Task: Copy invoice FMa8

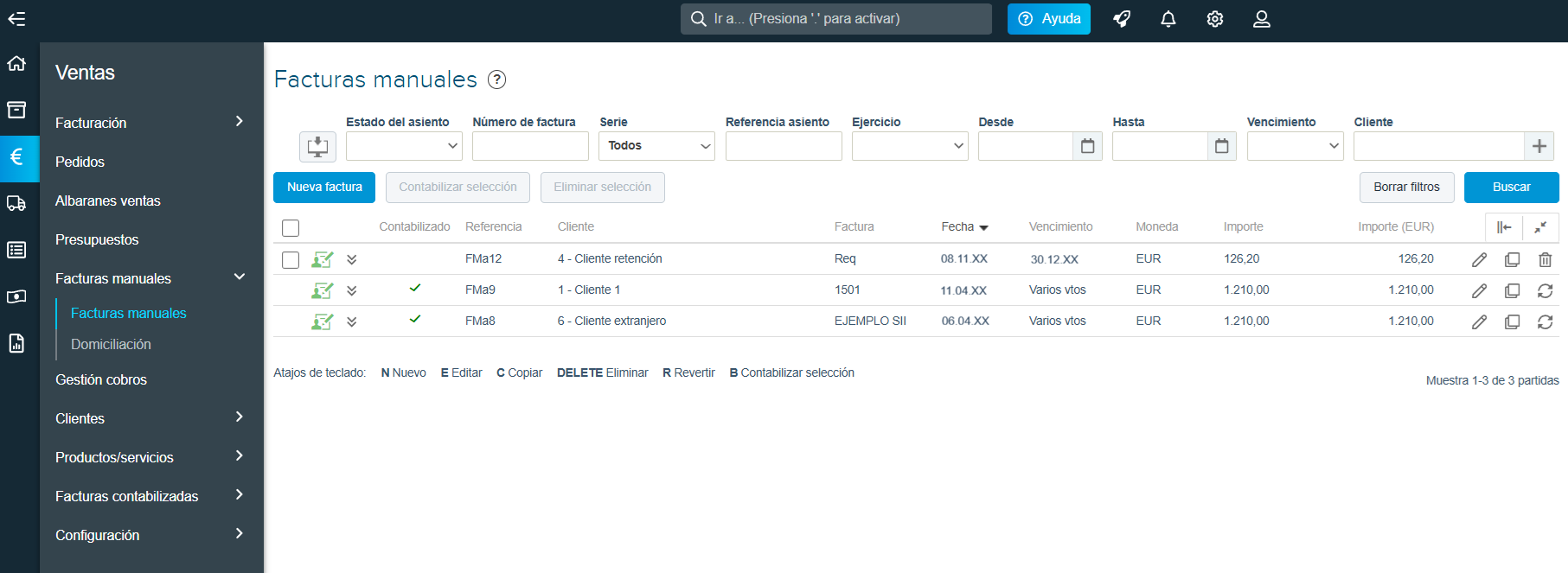Action: (x=1513, y=322)
